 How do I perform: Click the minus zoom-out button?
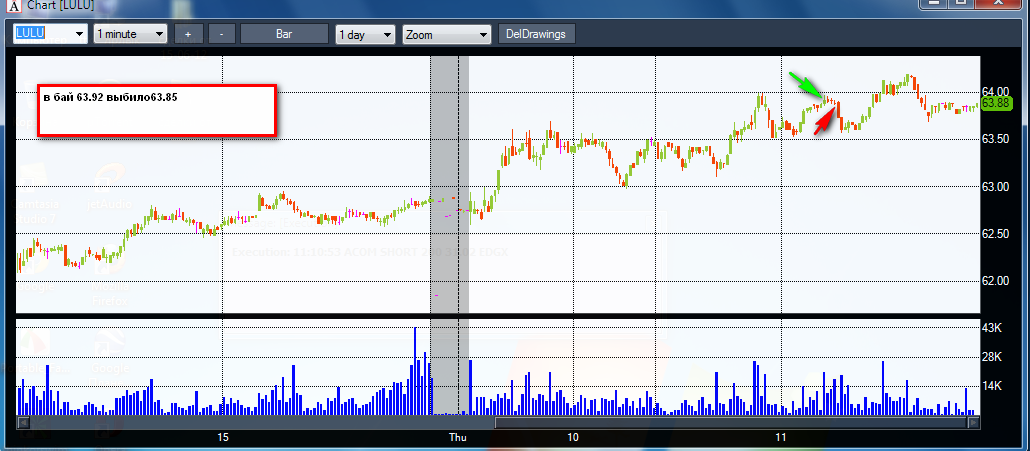pos(222,34)
